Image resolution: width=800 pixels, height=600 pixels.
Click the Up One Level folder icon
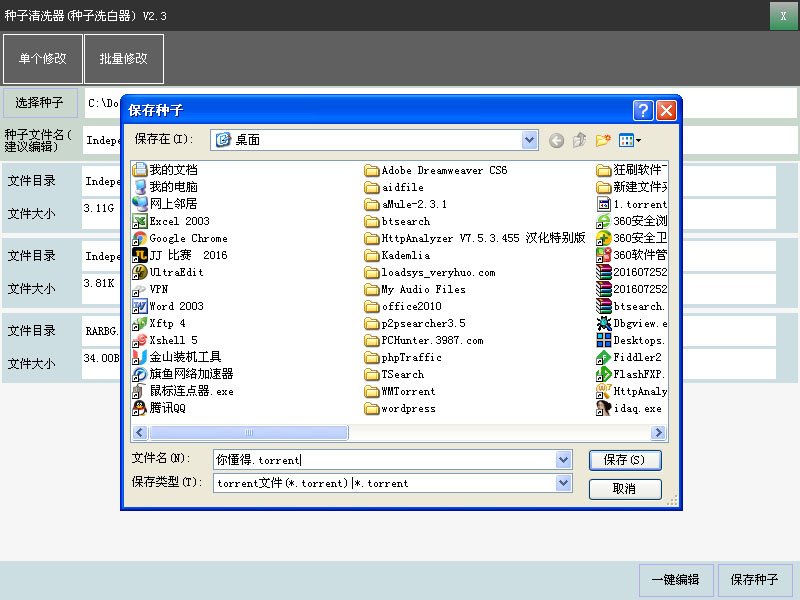pyautogui.click(x=580, y=140)
